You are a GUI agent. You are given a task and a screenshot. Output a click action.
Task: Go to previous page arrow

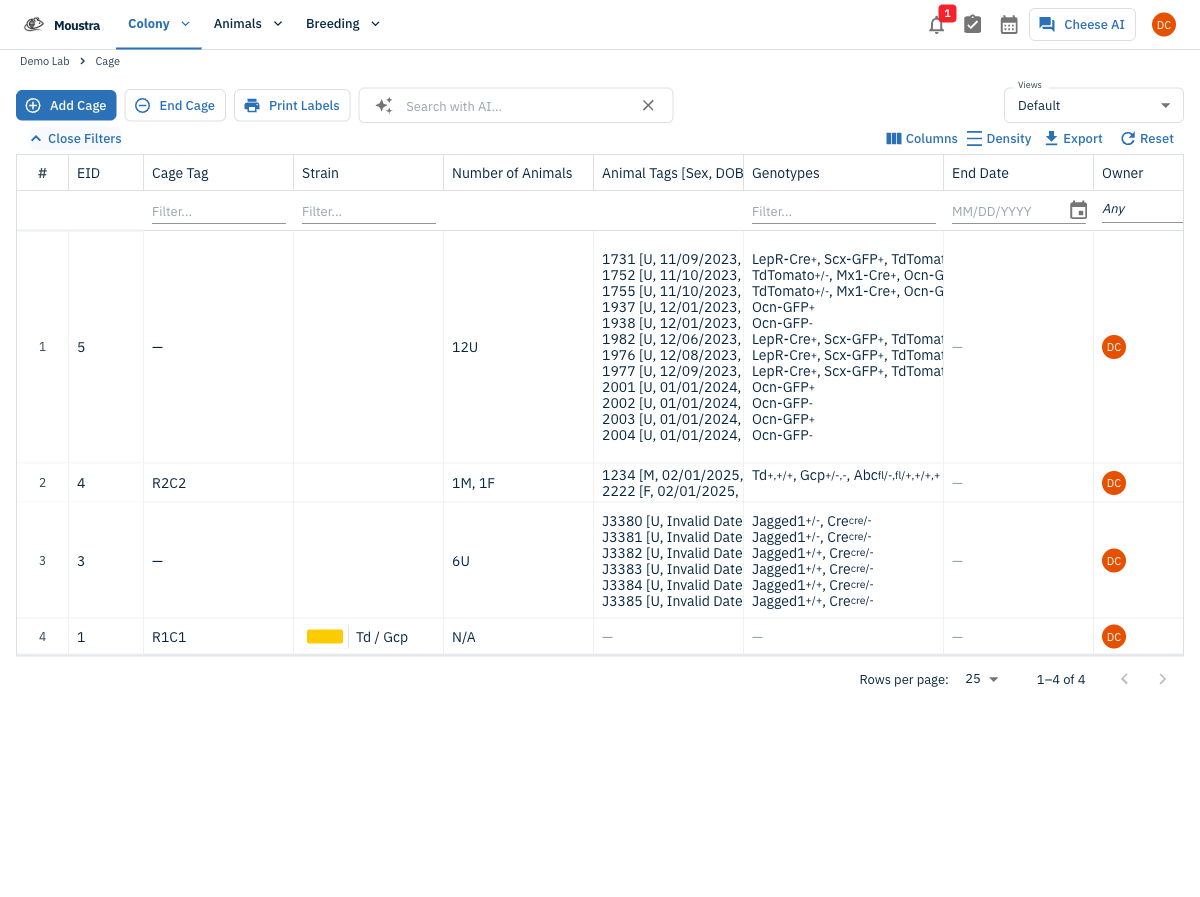click(x=1124, y=679)
